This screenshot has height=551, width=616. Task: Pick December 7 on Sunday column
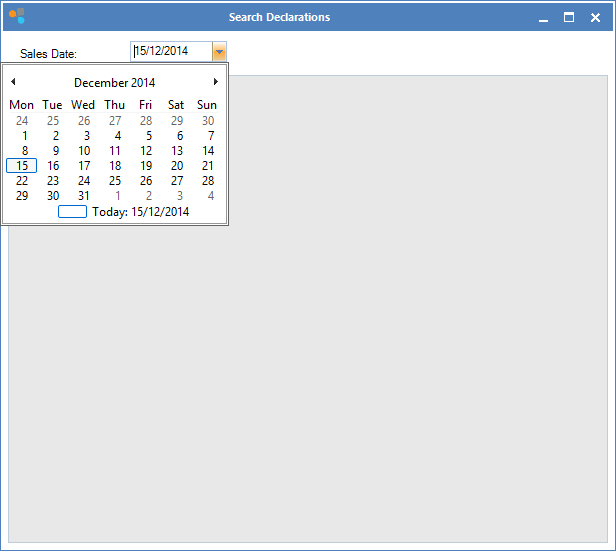click(x=210, y=136)
